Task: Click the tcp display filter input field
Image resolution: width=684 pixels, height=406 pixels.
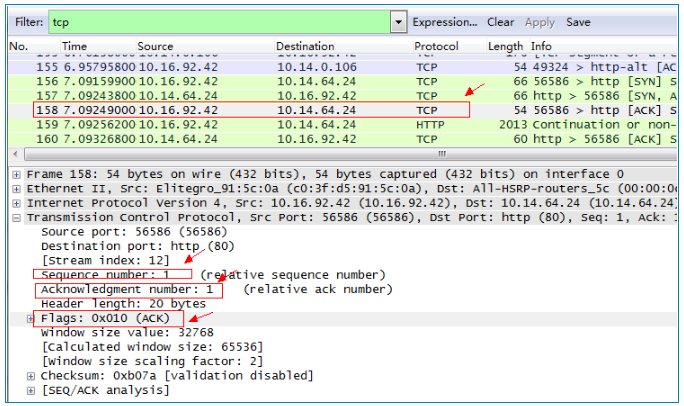Action: click(x=219, y=22)
